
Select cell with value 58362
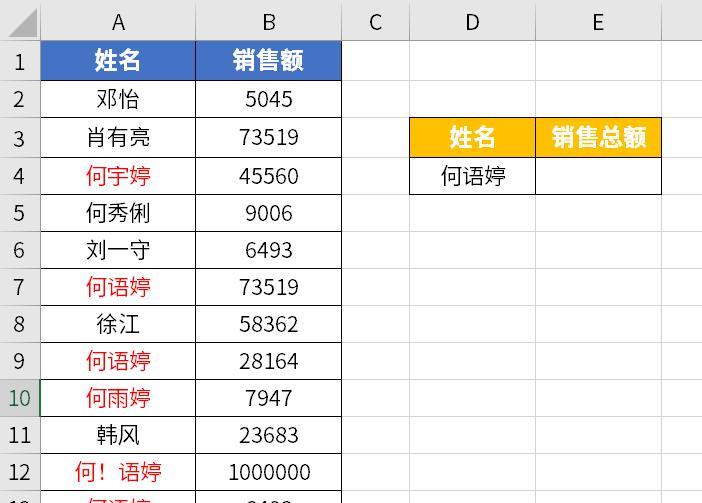269,324
